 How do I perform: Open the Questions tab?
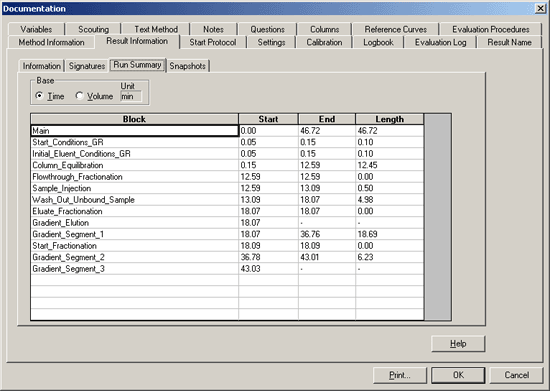pyautogui.click(x=267, y=29)
